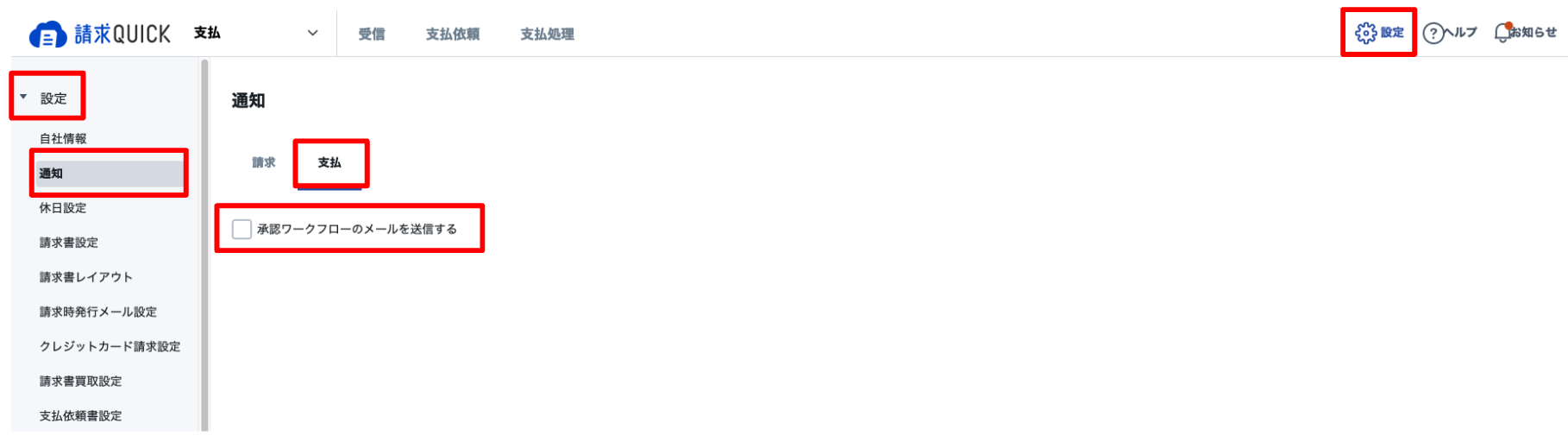Open 請求時発行メール設定 in sidebar
The width and height of the screenshot is (1568, 442).
98,312
